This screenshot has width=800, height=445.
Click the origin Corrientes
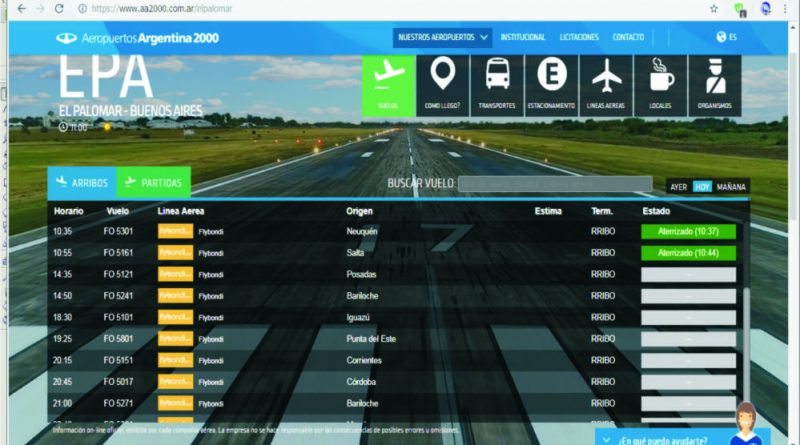pyautogui.click(x=364, y=360)
